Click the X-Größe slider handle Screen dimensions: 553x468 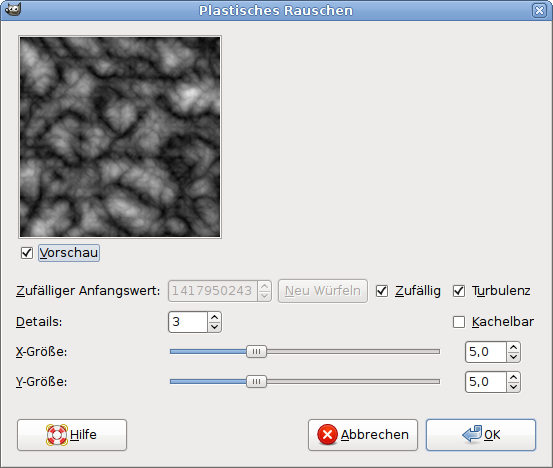pos(256,352)
